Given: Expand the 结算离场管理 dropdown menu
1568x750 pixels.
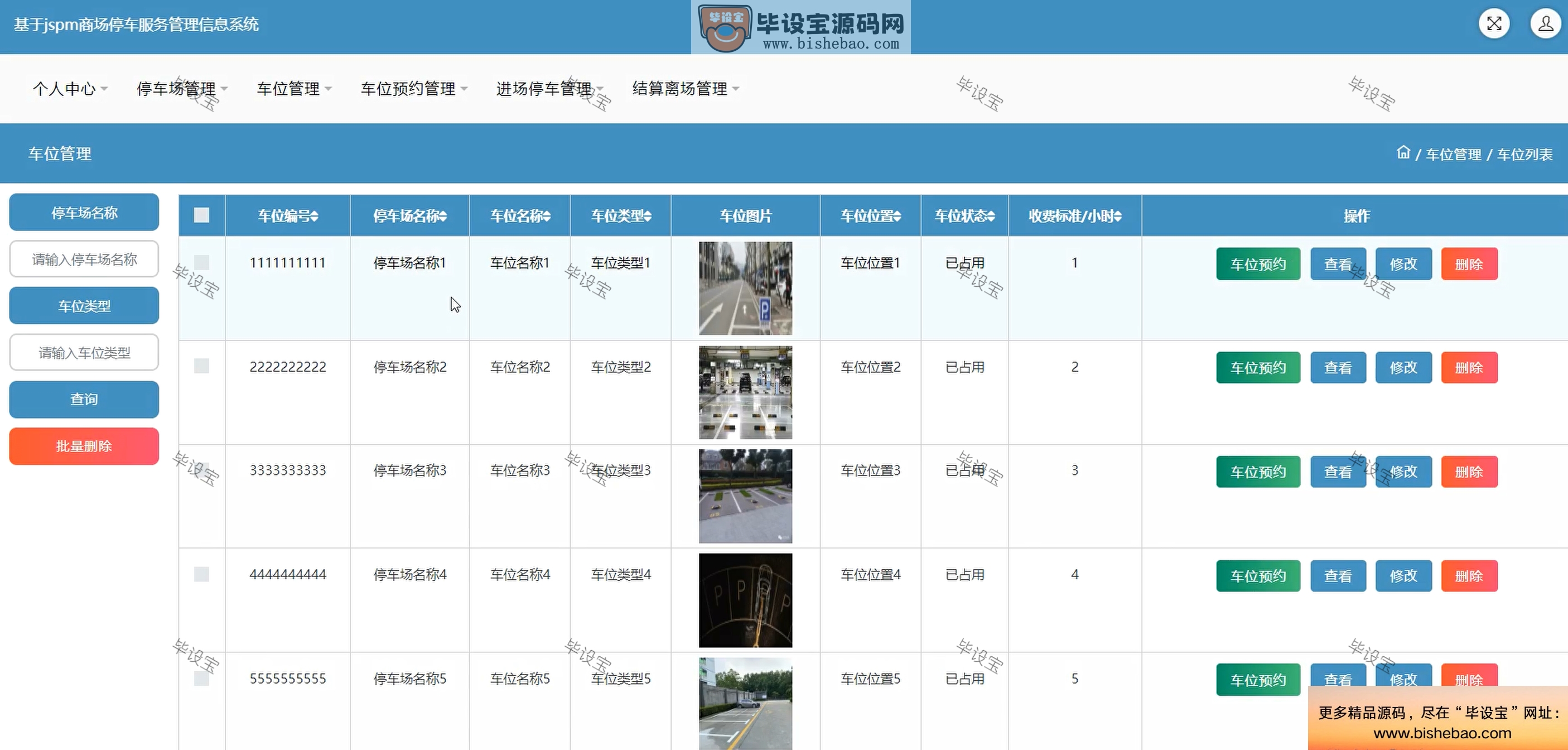Looking at the screenshot, I should click(686, 89).
